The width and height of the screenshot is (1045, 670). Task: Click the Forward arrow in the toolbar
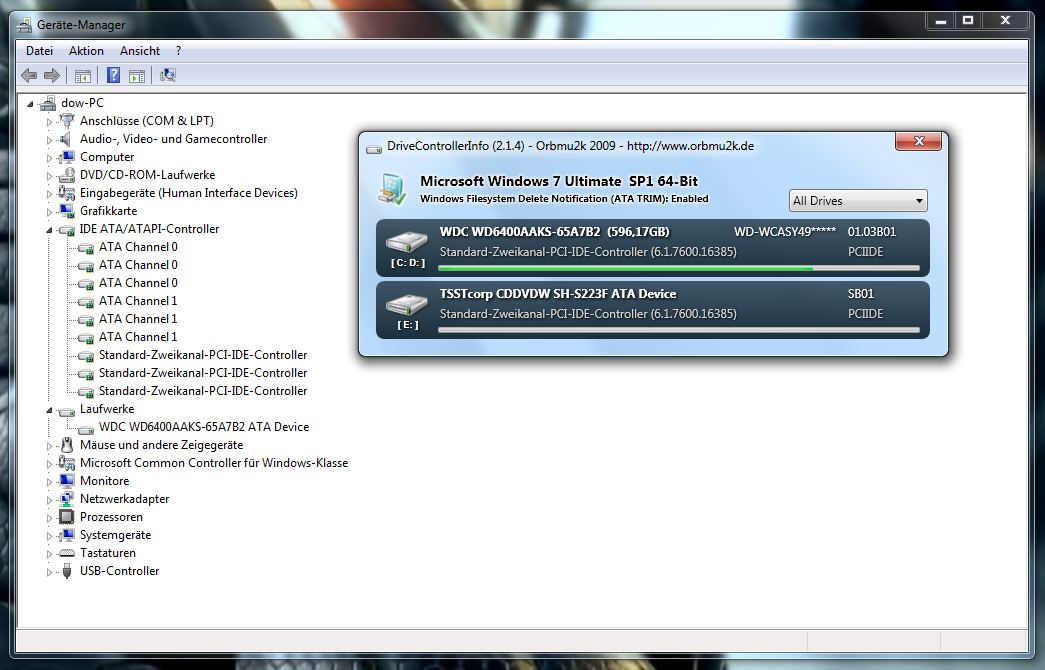(52, 75)
